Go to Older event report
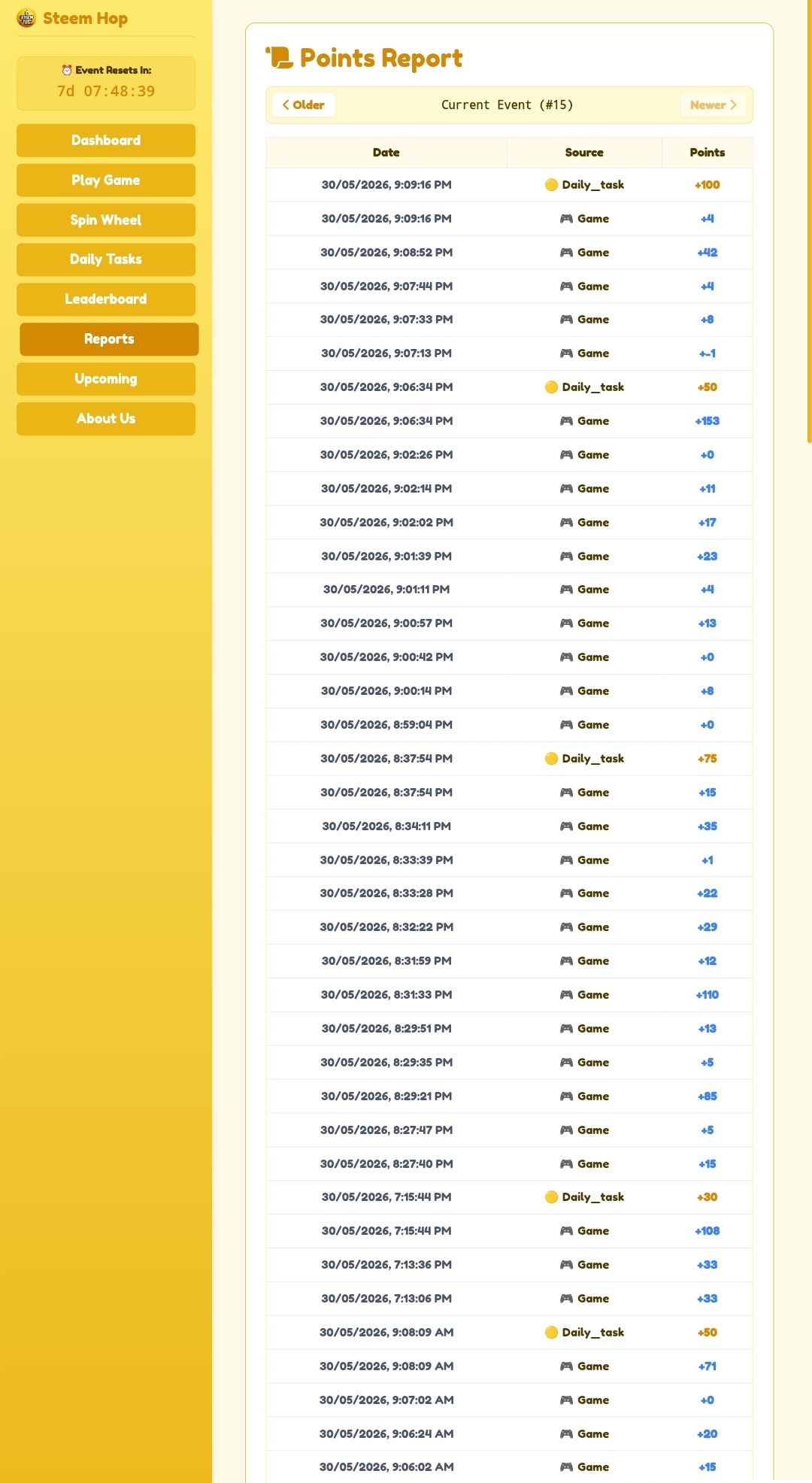This screenshot has width=812, height=1483. coord(304,105)
